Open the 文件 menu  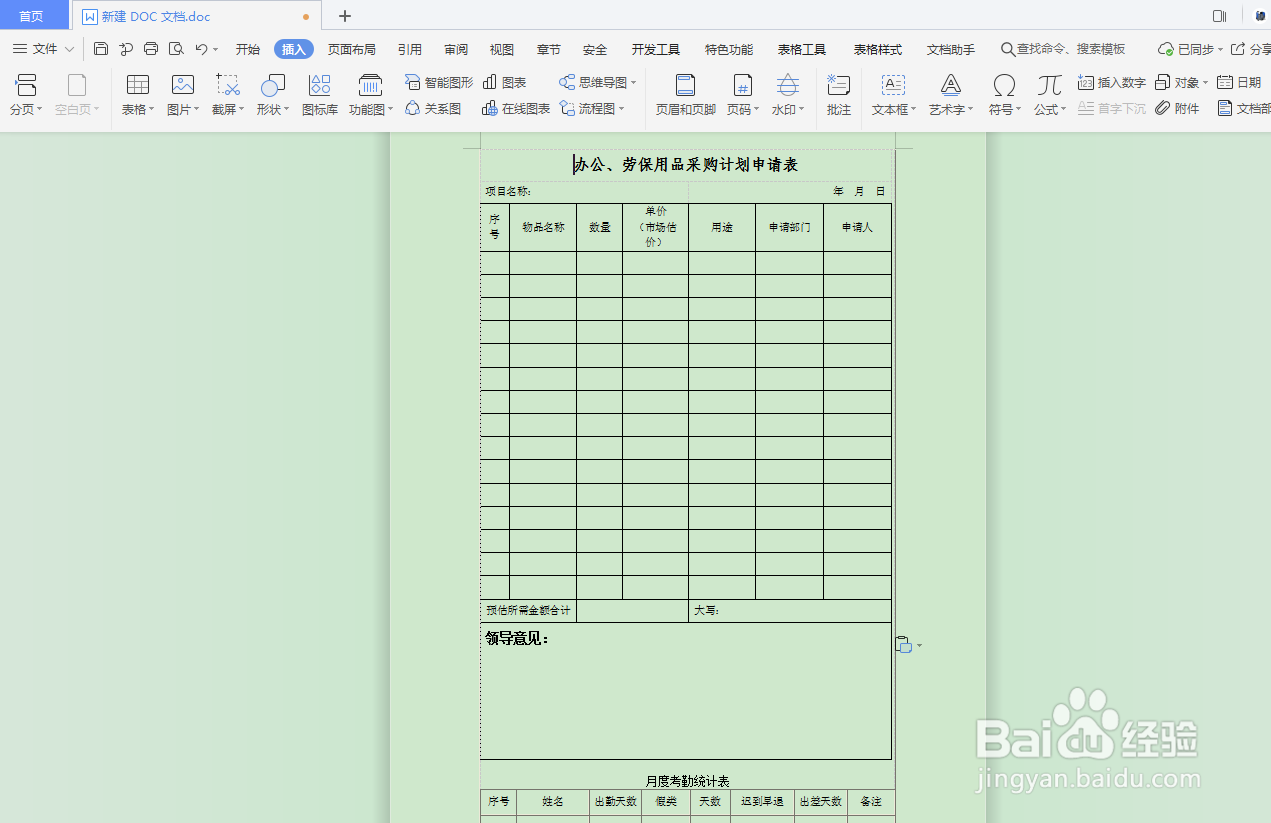tap(45, 48)
